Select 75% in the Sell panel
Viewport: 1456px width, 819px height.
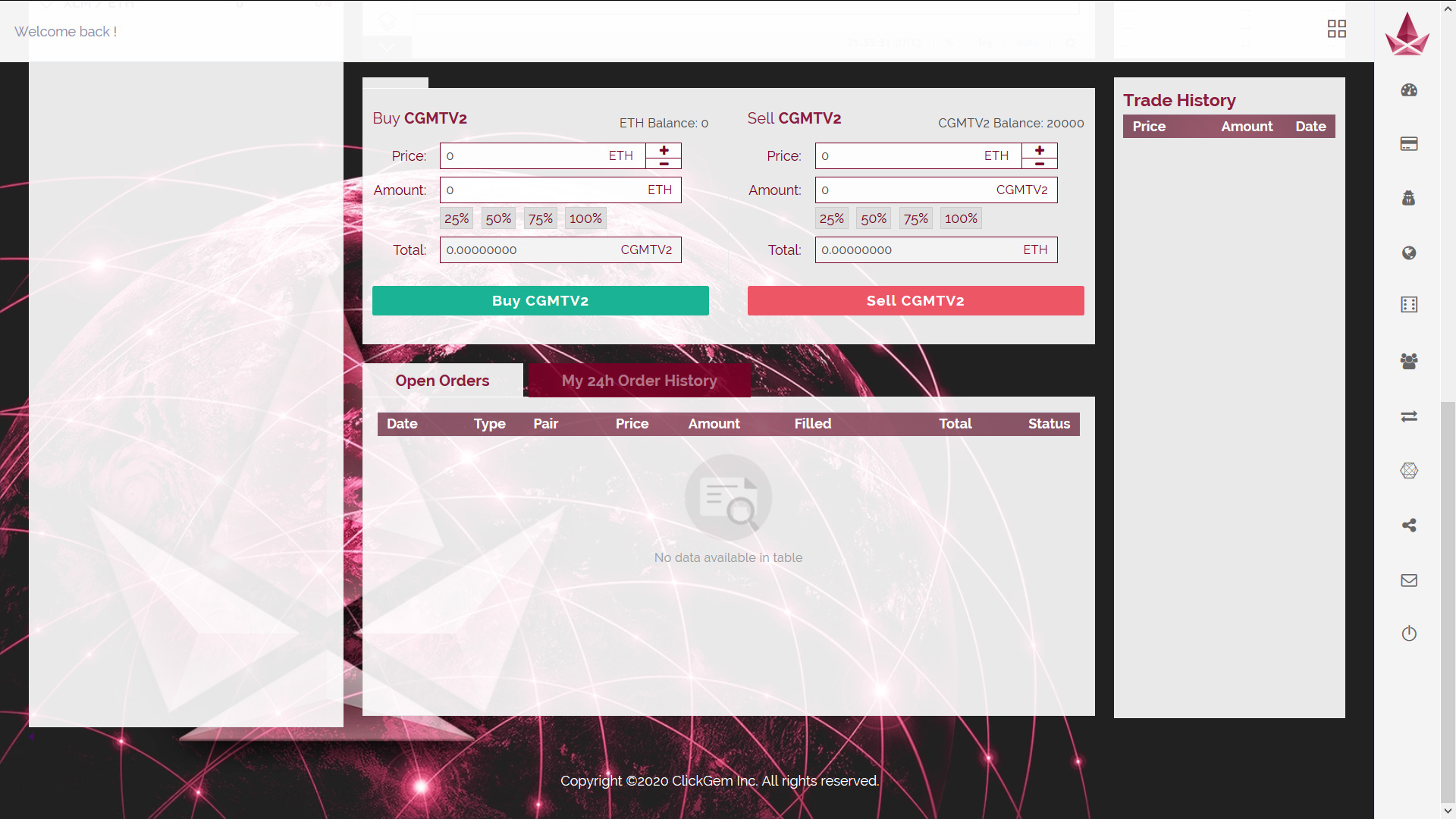click(x=916, y=218)
